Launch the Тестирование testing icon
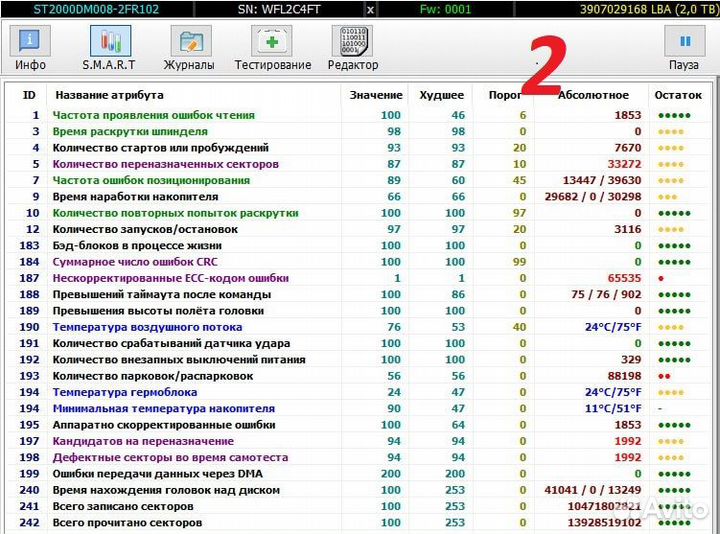The height and width of the screenshot is (534, 720). pos(272,42)
